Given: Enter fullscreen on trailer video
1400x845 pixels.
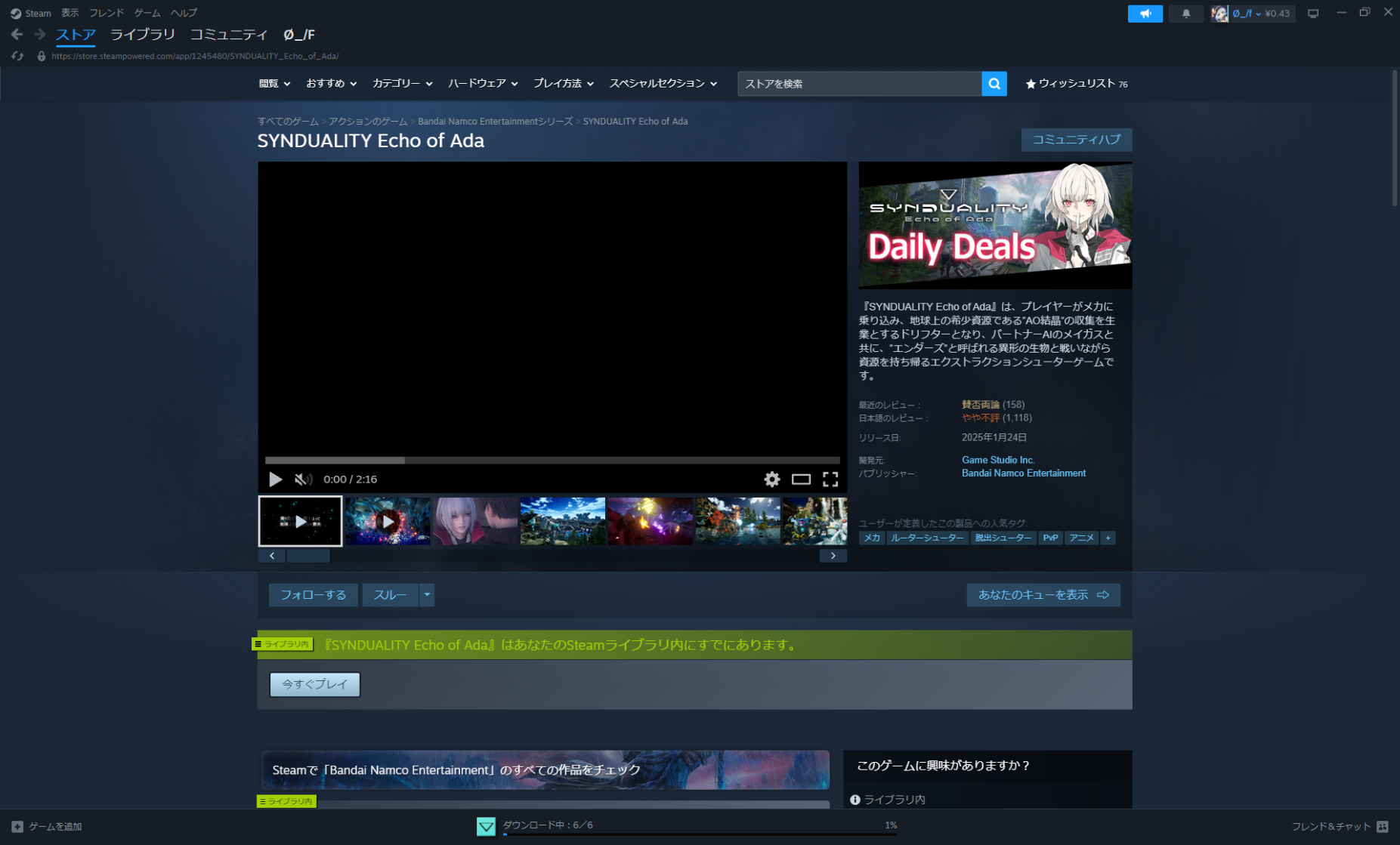Looking at the screenshot, I should click(x=830, y=480).
